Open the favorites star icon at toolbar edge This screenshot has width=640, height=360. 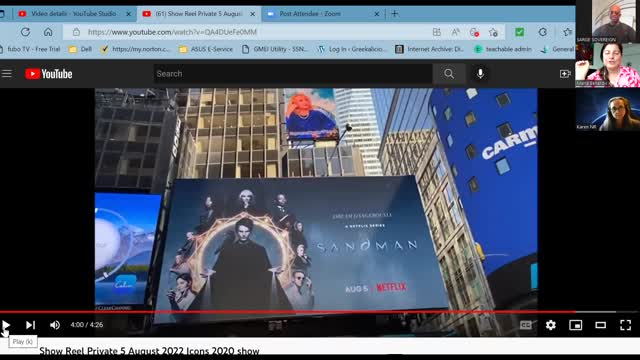[x=567, y=32]
